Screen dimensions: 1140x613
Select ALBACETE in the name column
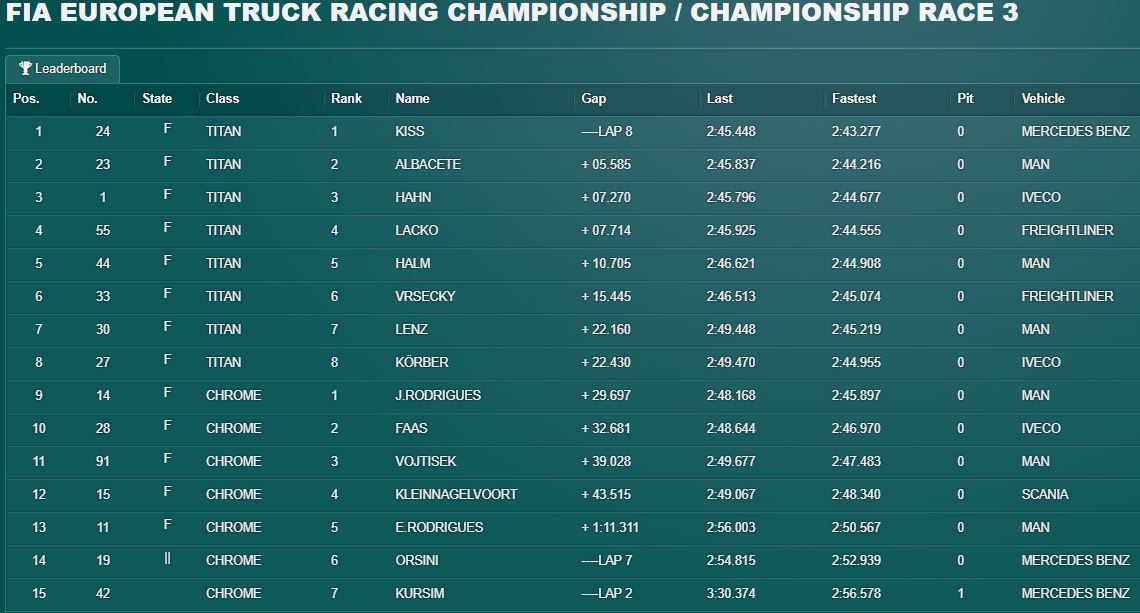click(428, 164)
